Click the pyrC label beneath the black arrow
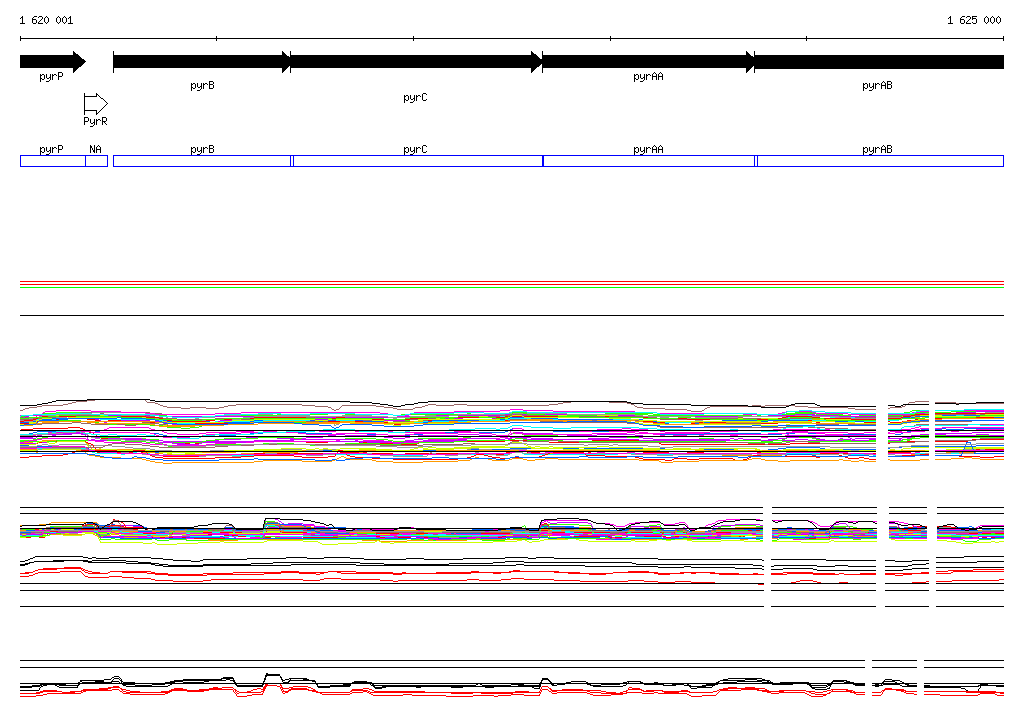The width and height of the screenshot is (1024, 714). [415, 97]
